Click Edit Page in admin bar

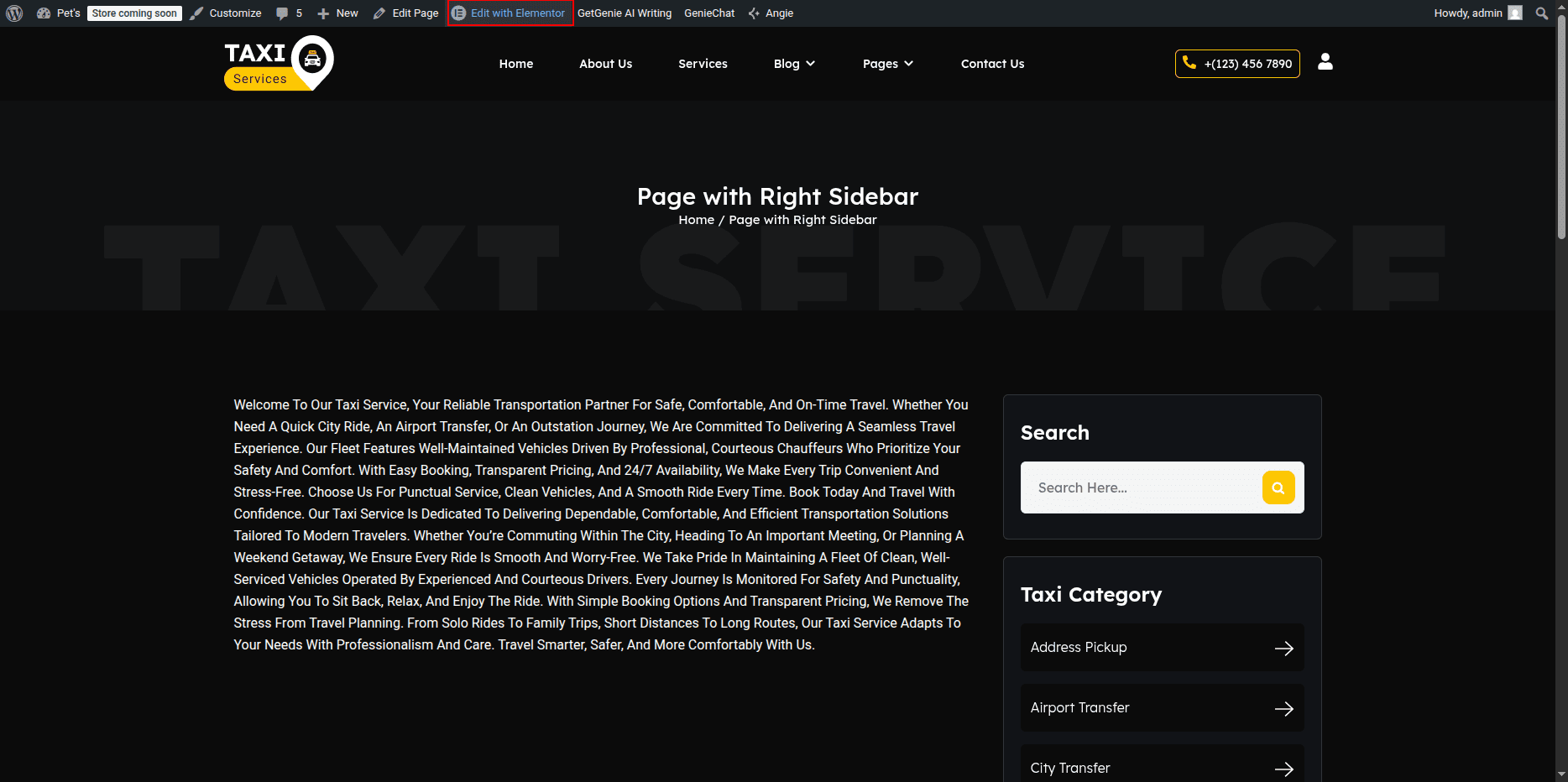click(x=406, y=13)
